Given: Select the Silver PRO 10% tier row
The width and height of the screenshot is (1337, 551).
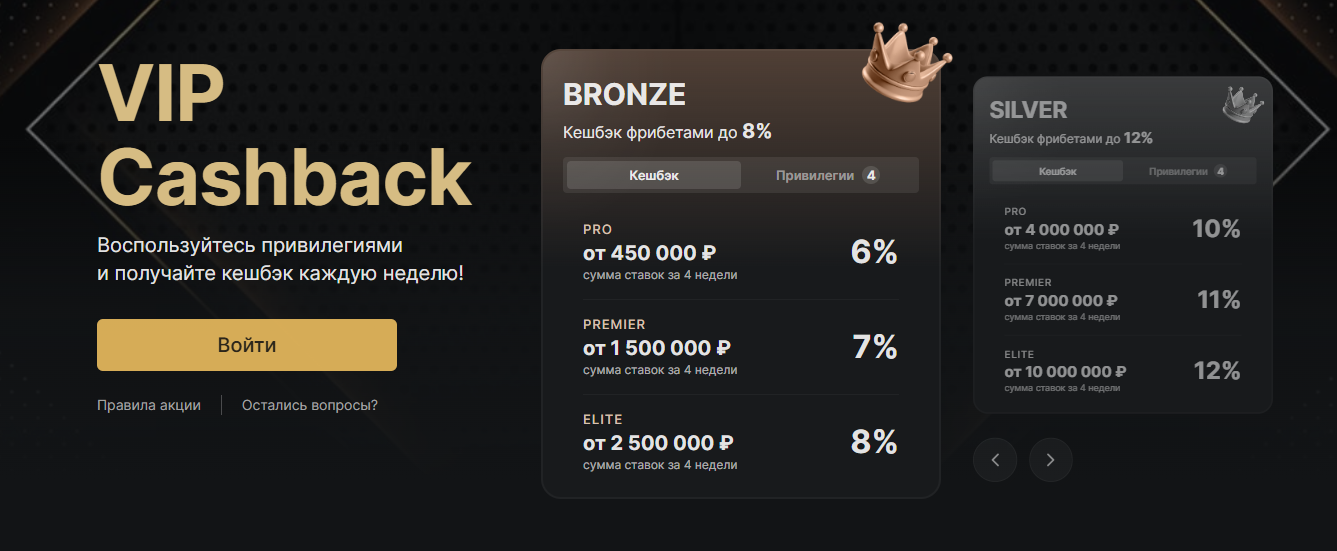Looking at the screenshot, I should pos(1122,228).
